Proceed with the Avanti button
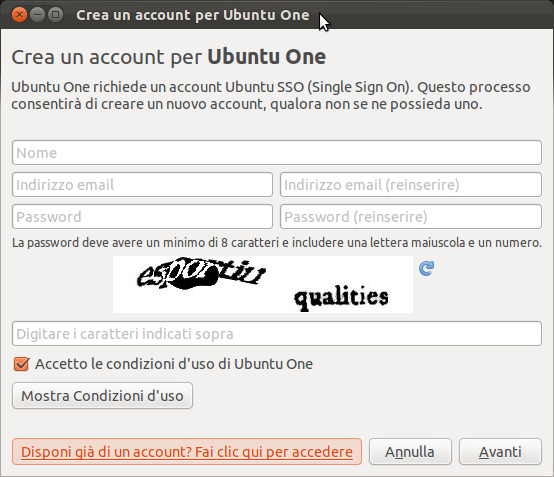 500,452
